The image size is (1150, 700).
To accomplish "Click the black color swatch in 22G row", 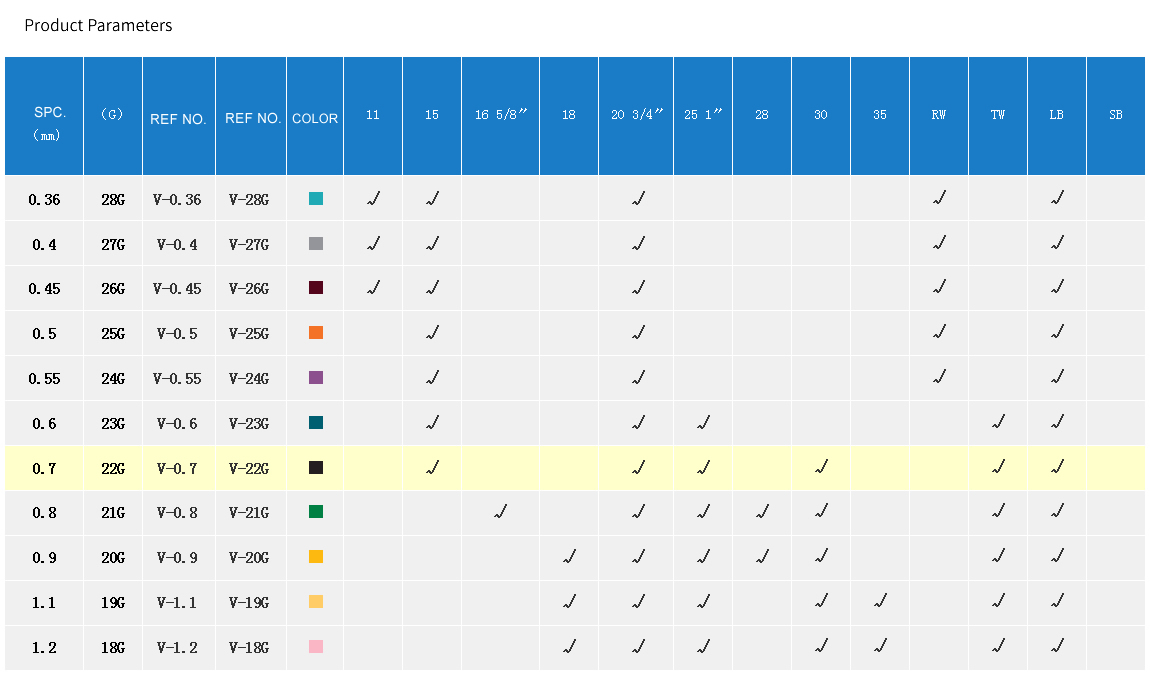I will pos(316,467).
